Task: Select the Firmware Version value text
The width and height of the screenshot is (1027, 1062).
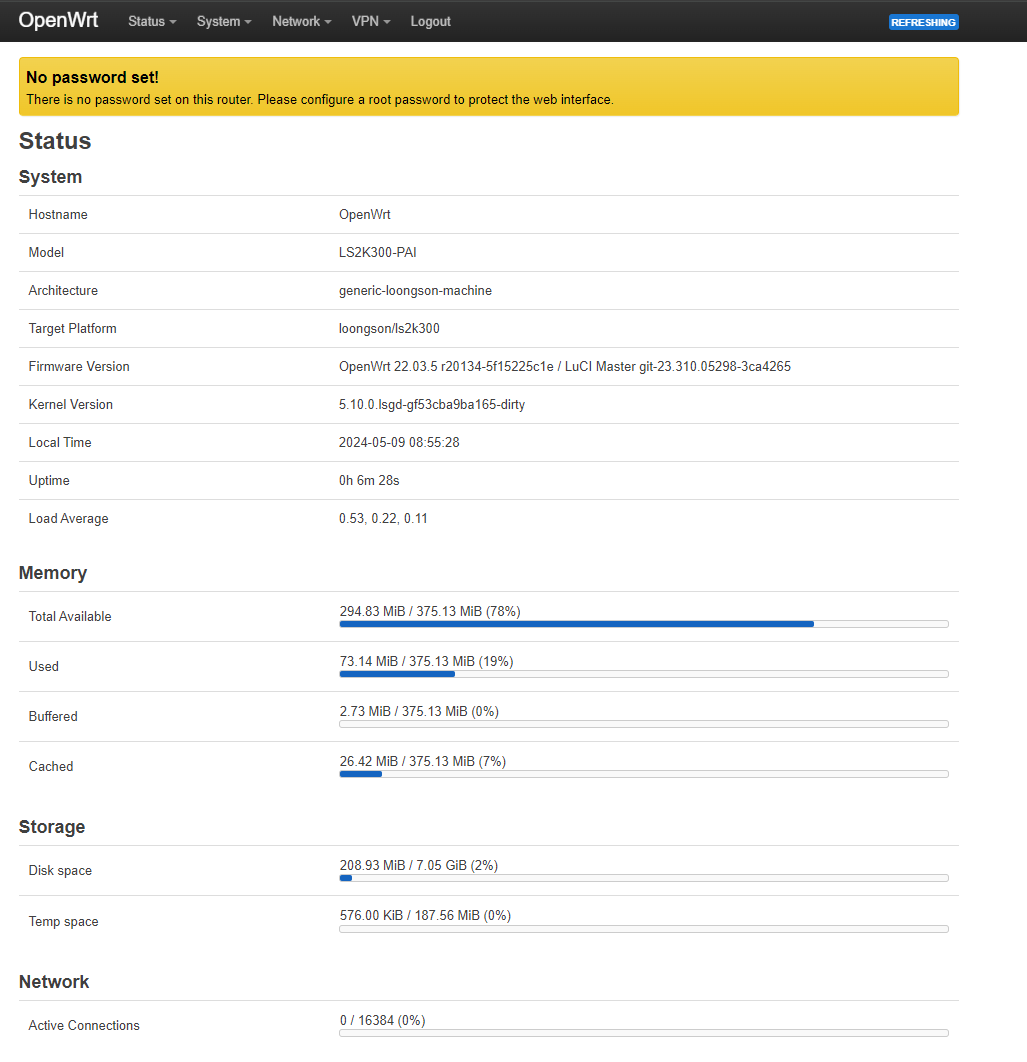Action: tap(564, 367)
